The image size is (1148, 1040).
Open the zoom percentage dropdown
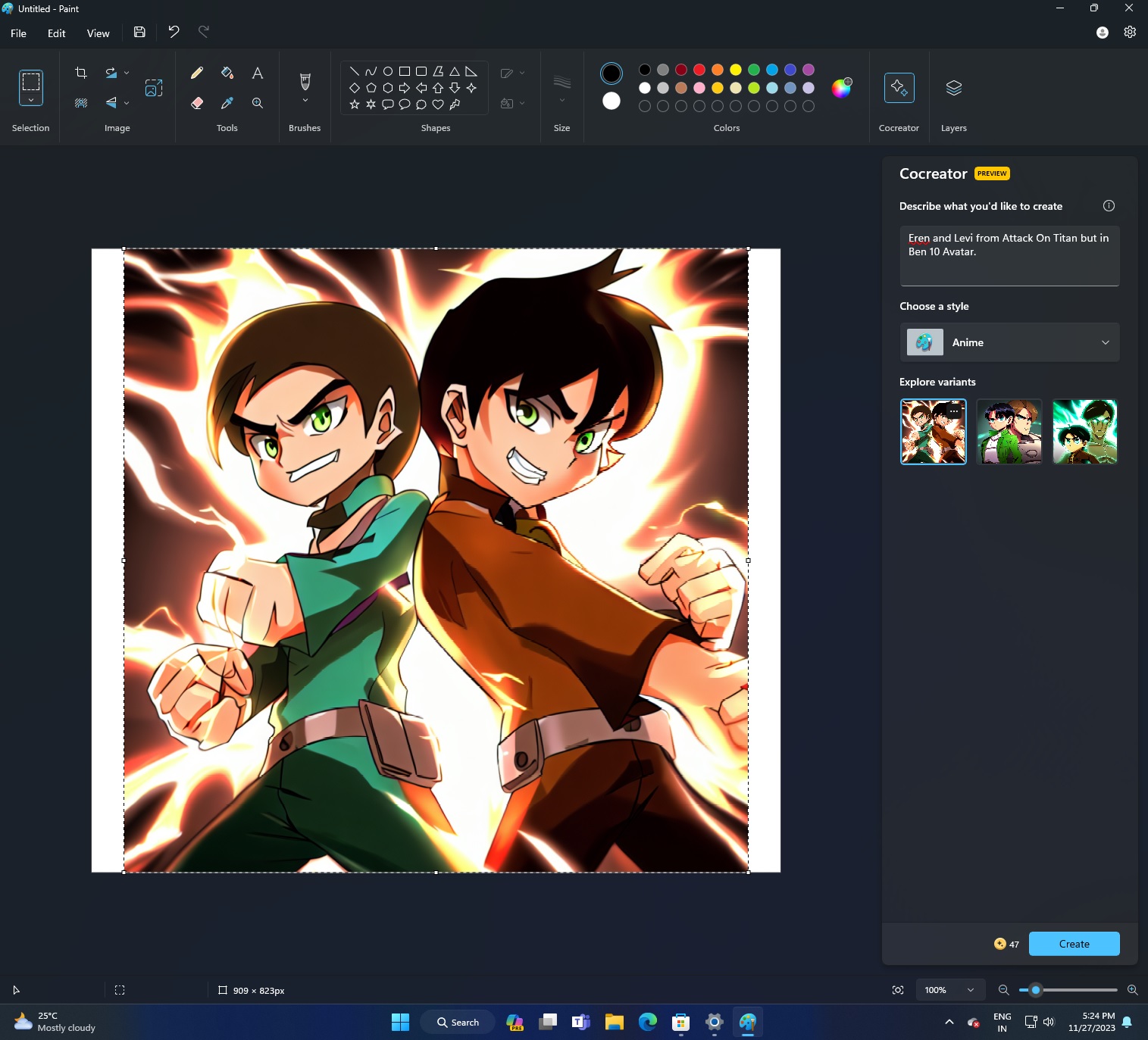pyautogui.click(x=950, y=990)
